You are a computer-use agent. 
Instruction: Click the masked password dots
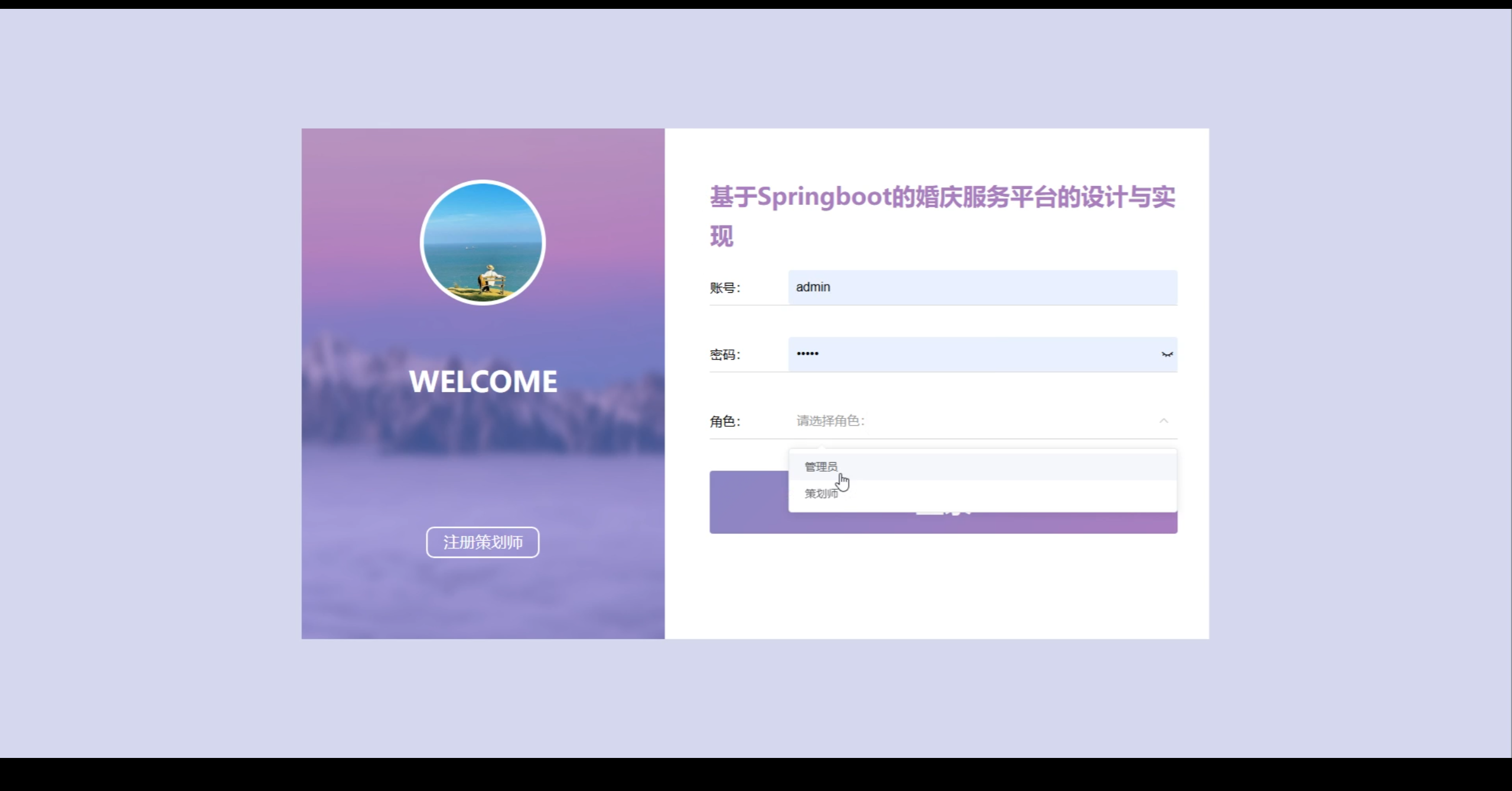[x=807, y=354]
